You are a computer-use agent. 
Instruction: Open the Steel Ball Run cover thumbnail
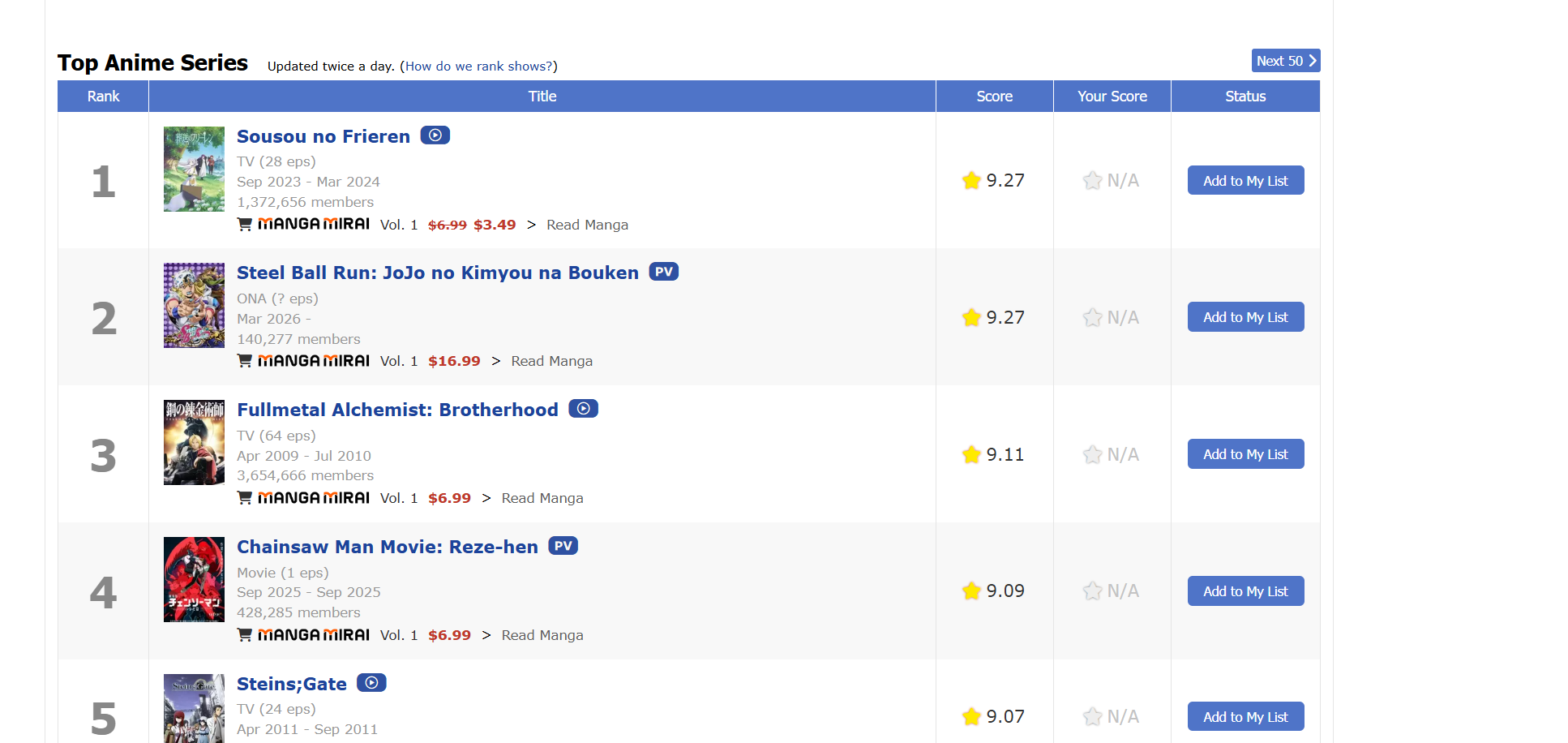coord(194,305)
